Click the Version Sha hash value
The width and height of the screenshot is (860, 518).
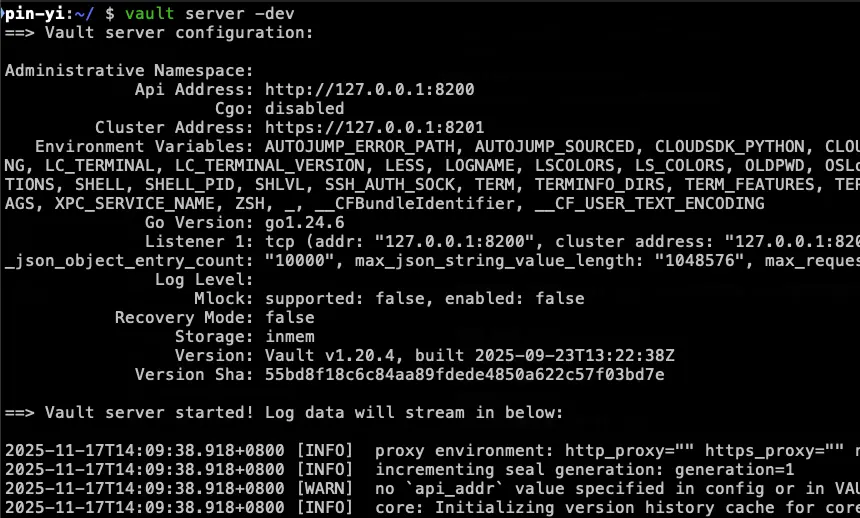pyautogui.click(x=464, y=375)
